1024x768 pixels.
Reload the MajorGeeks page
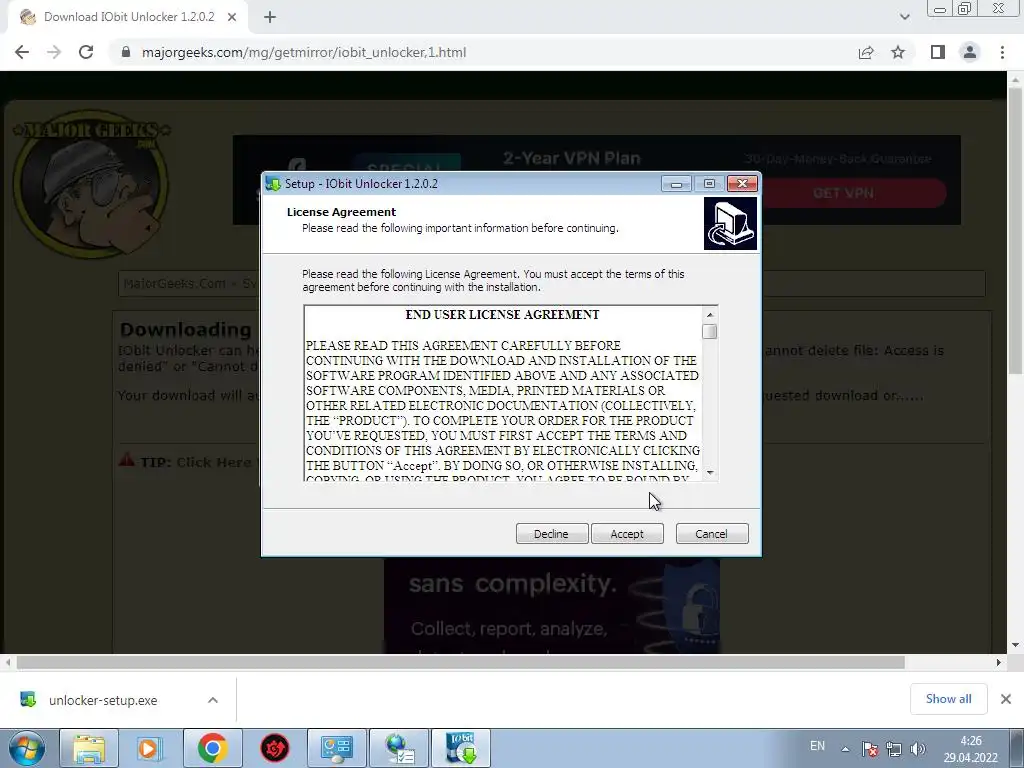(x=86, y=52)
